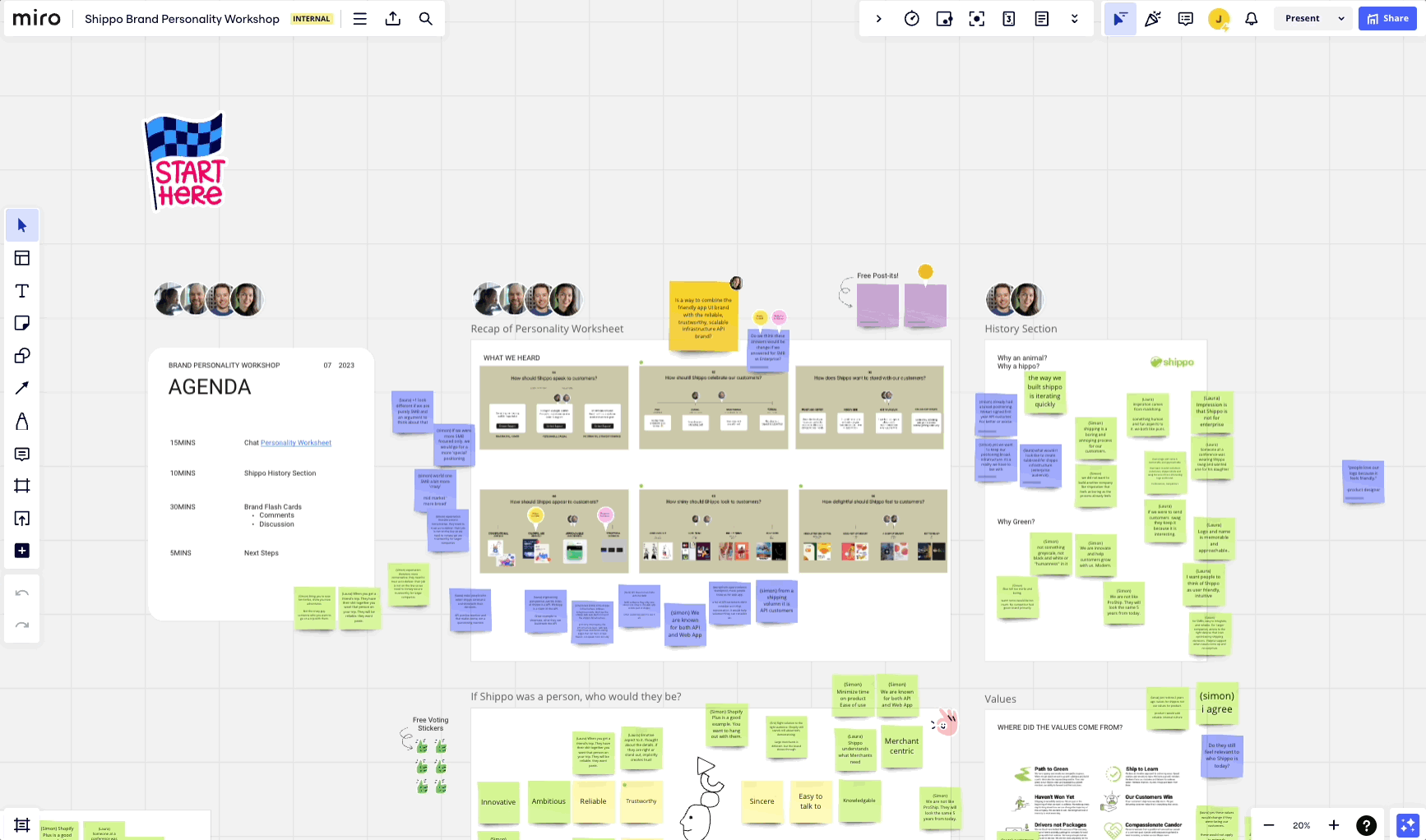This screenshot has height=840, width=1426.
Task: Select the Reliable sticky note
Action: (593, 801)
